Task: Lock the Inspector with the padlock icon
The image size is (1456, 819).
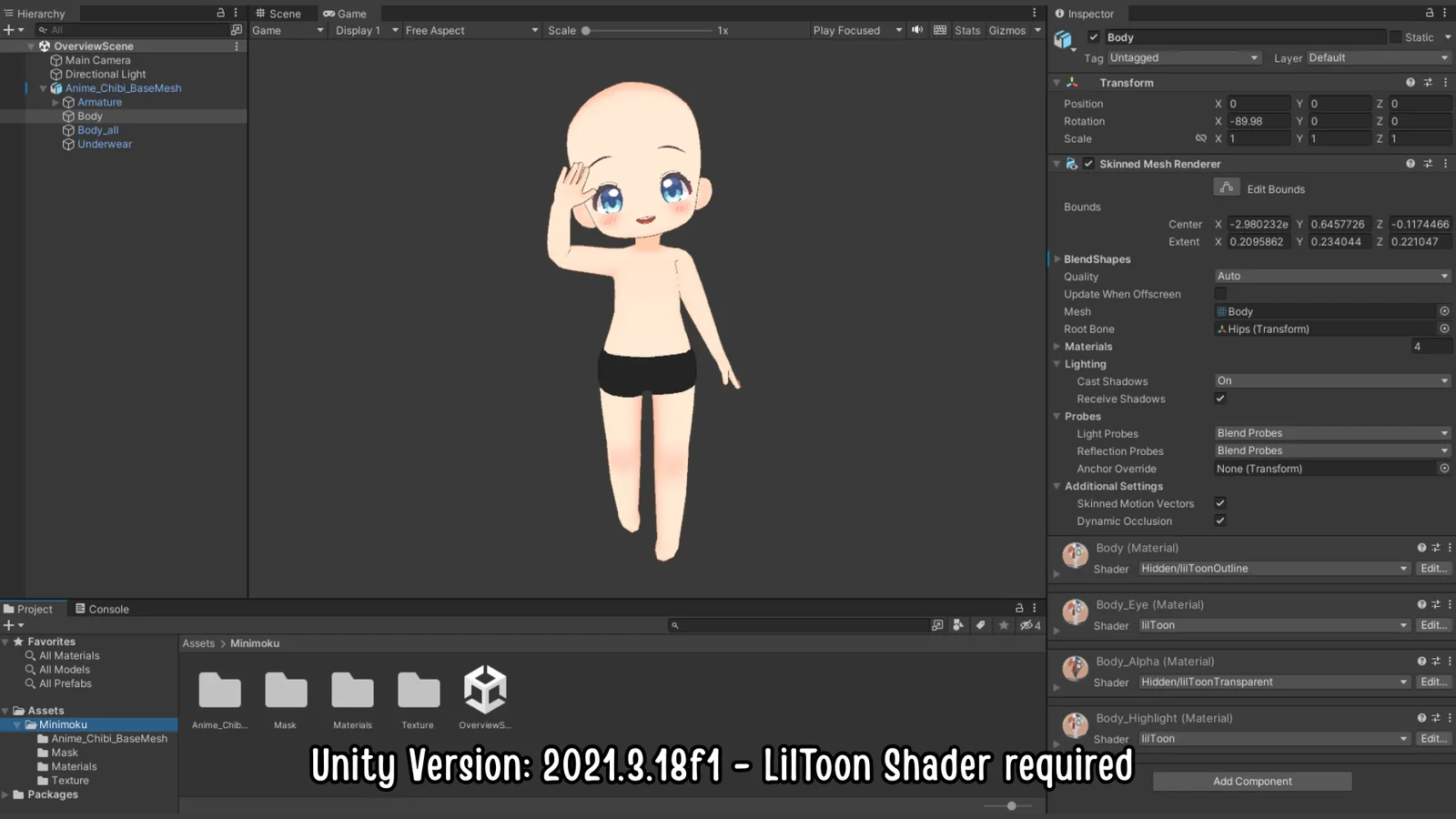Action: [x=1431, y=13]
